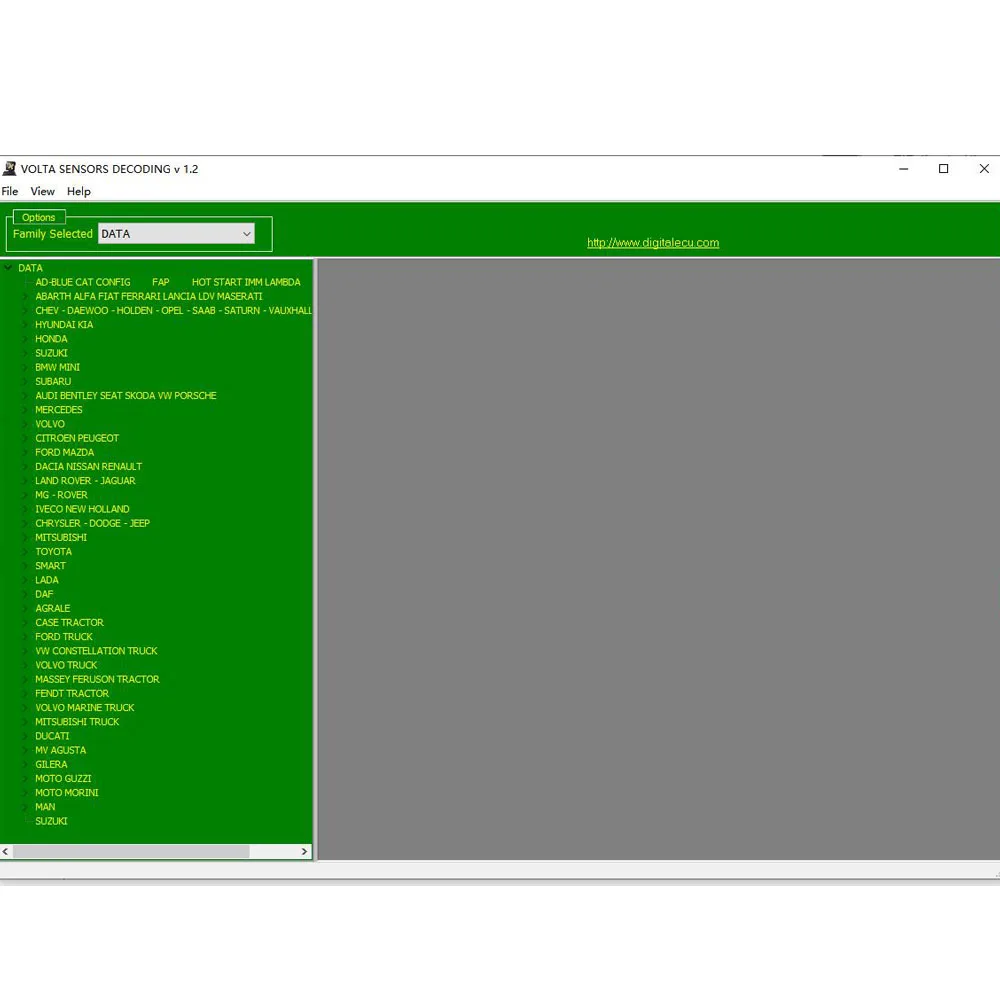1000x1000 pixels.
Task: Maximize the Volta Sensors Decoding window
Action: coord(944,169)
